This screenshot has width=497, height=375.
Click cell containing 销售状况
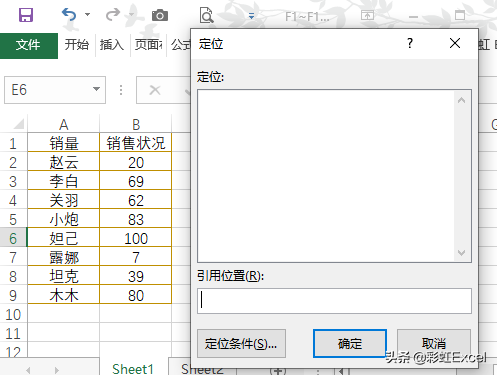pos(136,143)
